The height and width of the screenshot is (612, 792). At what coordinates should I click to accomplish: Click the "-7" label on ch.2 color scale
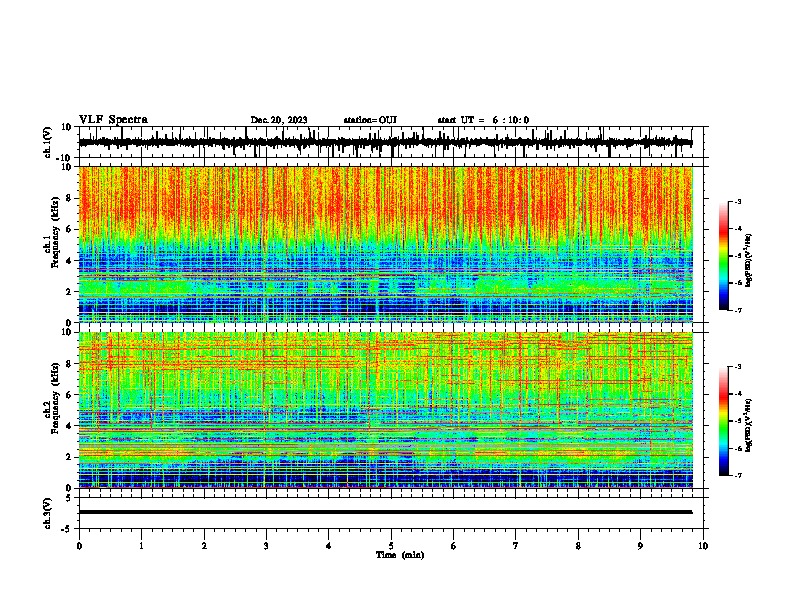tap(737, 475)
